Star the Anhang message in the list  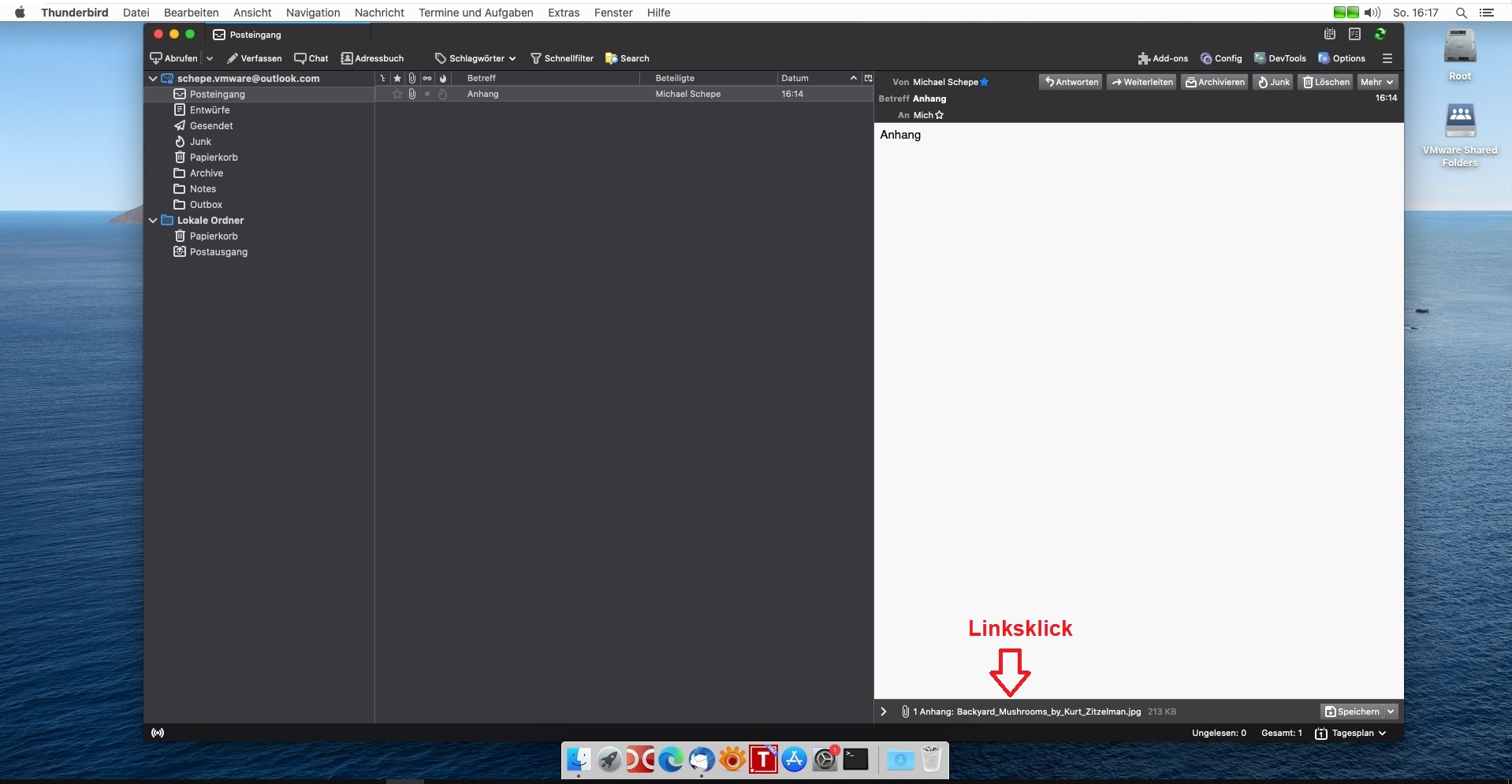click(x=397, y=95)
